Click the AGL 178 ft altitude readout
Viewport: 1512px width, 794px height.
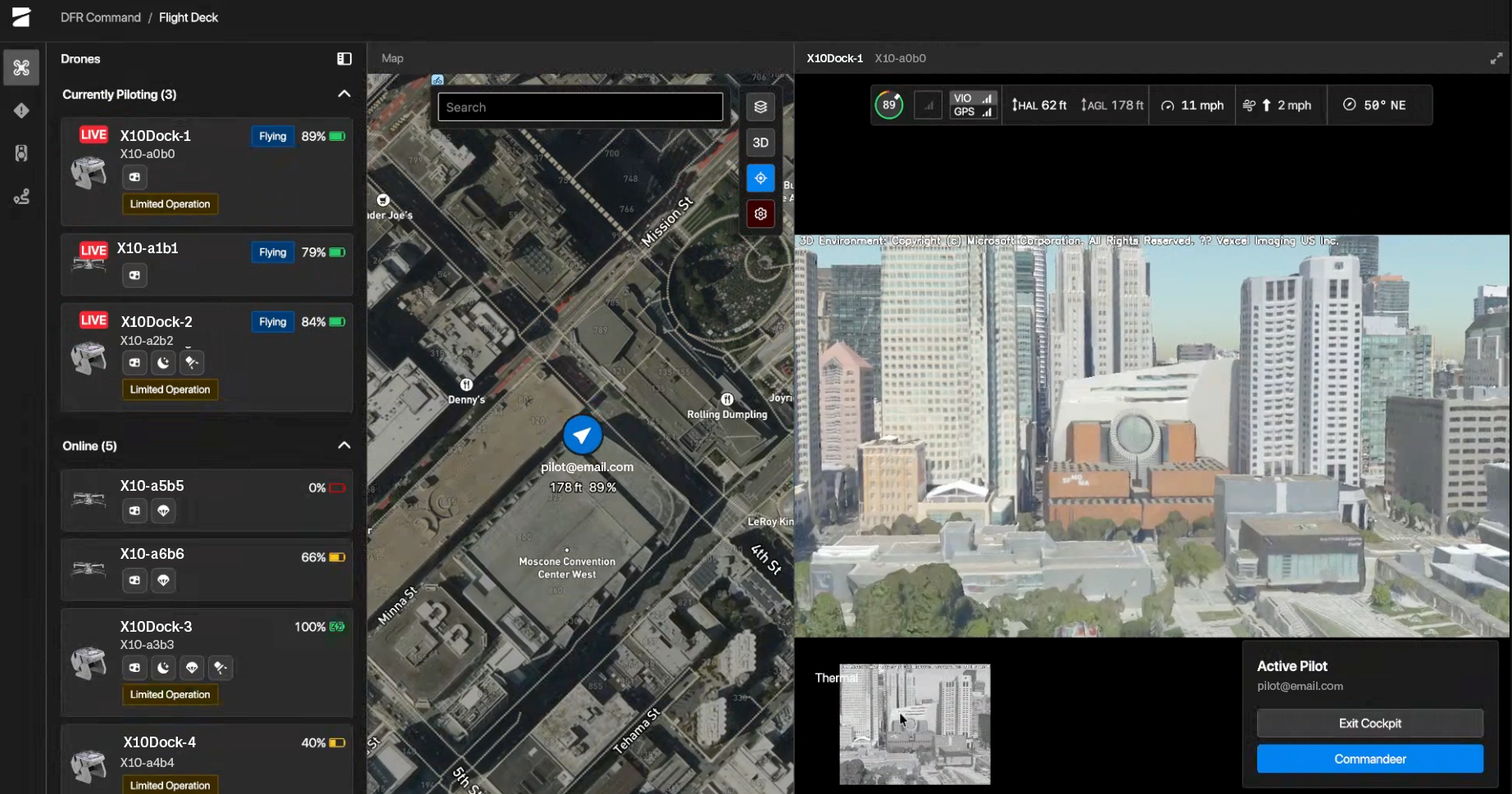(1112, 105)
